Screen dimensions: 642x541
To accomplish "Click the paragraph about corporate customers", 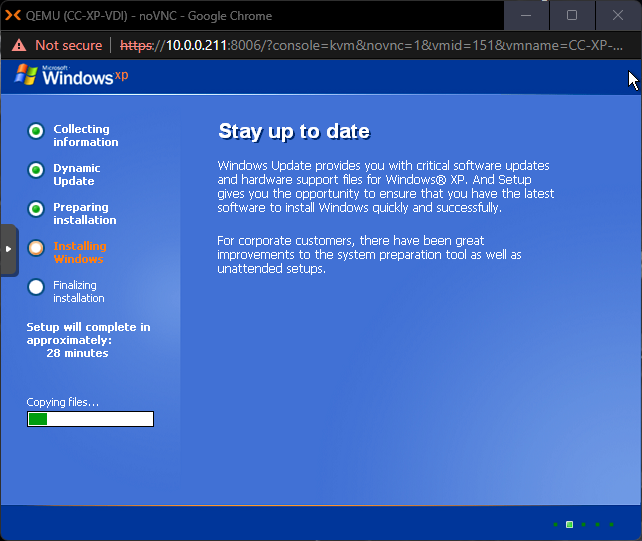I will 369,254.
